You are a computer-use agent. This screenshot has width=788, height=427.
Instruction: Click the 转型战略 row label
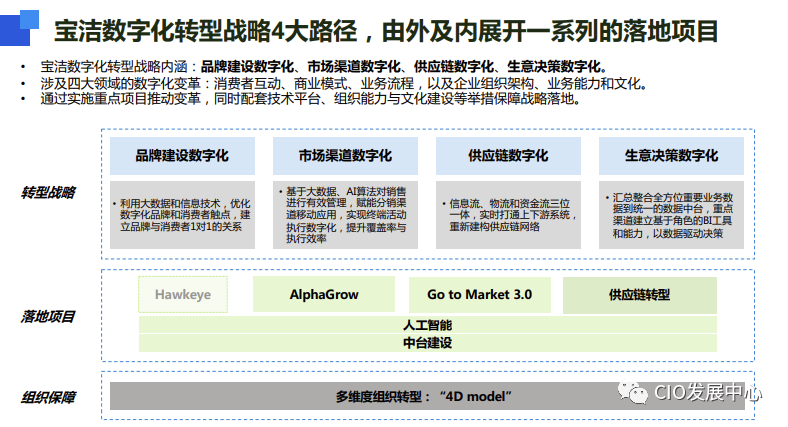pyautogui.click(x=48, y=192)
